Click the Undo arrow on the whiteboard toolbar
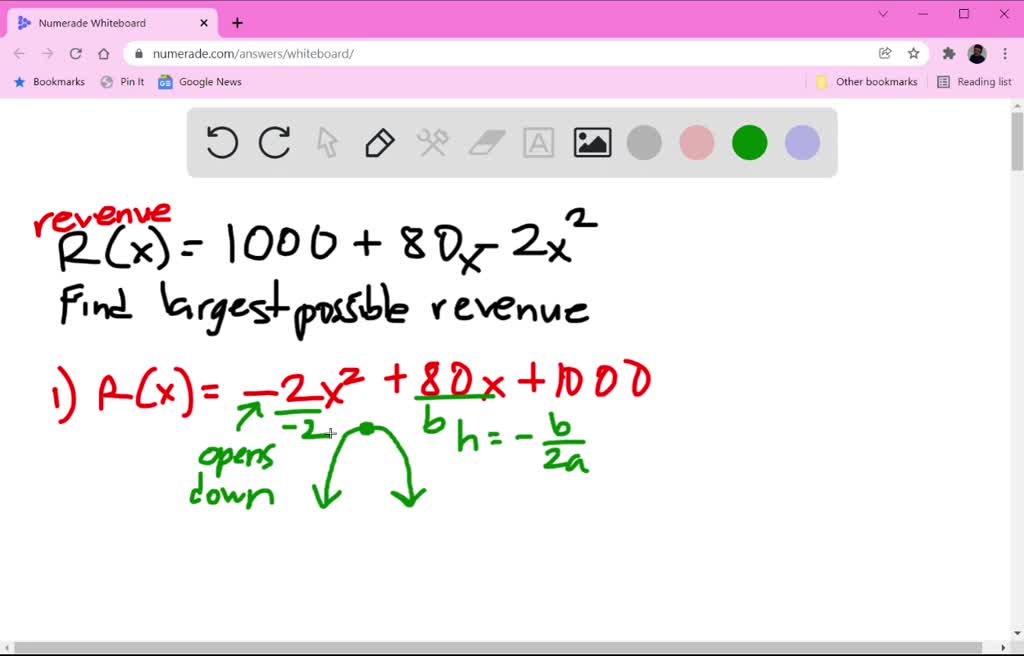The height and width of the screenshot is (656, 1024). 221,142
